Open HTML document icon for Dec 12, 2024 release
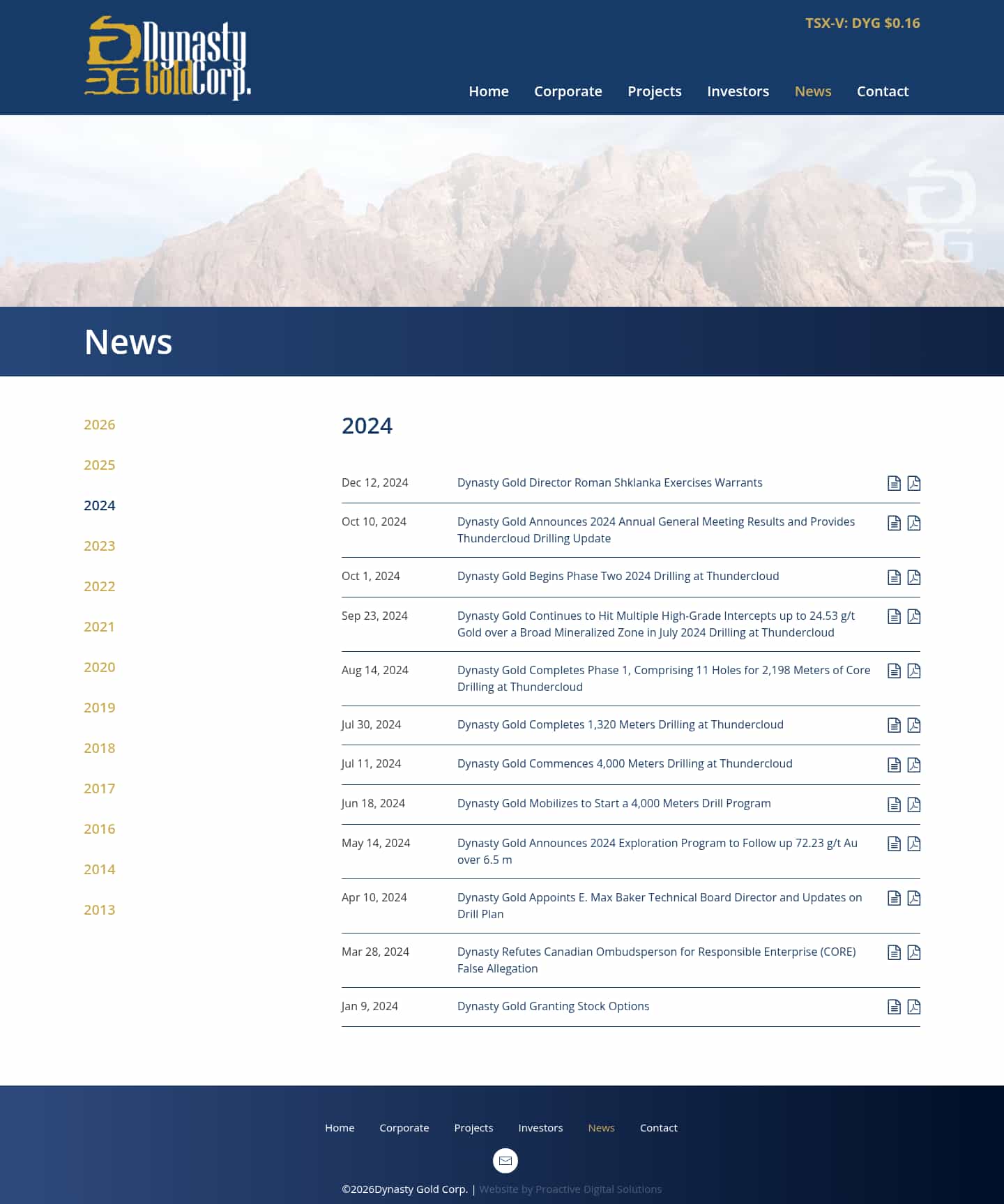 (894, 483)
